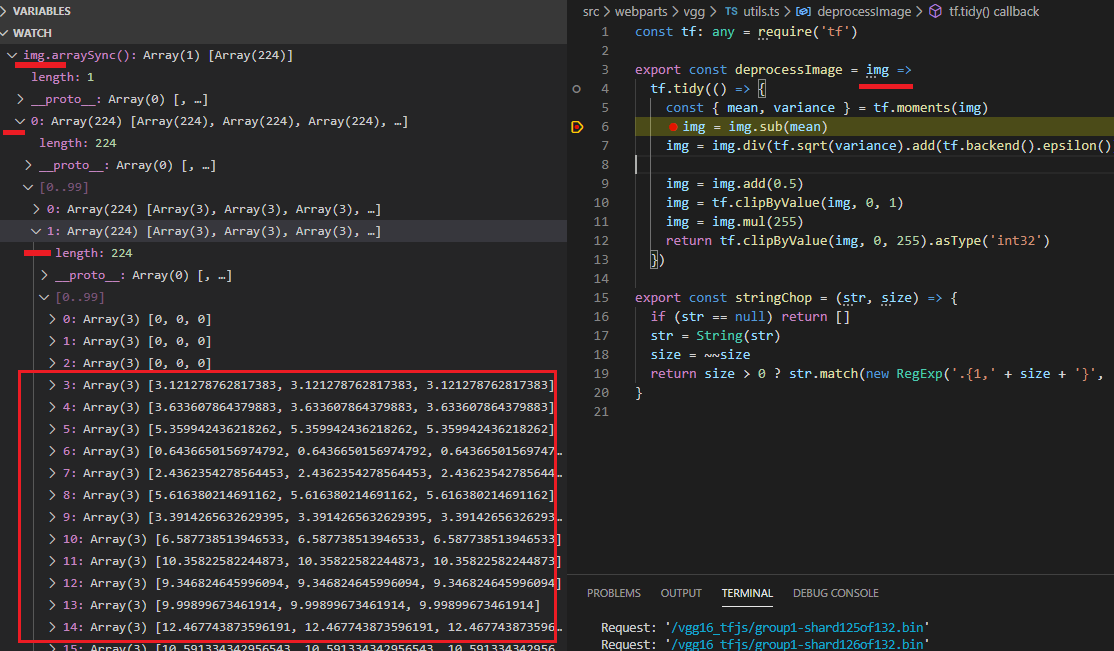Click line number 15 in the gutter

[x=601, y=298]
